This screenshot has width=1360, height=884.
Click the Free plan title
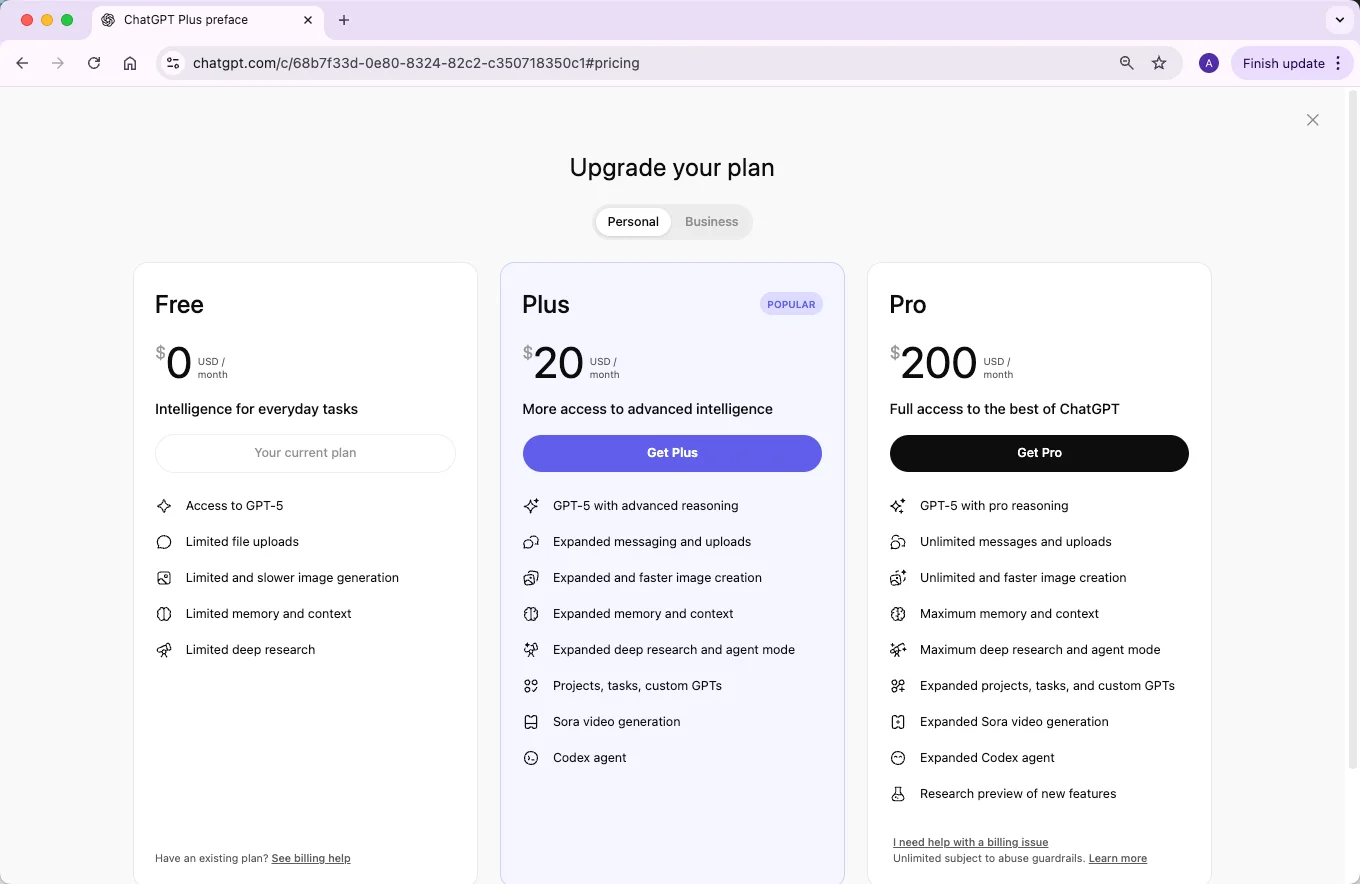179,305
